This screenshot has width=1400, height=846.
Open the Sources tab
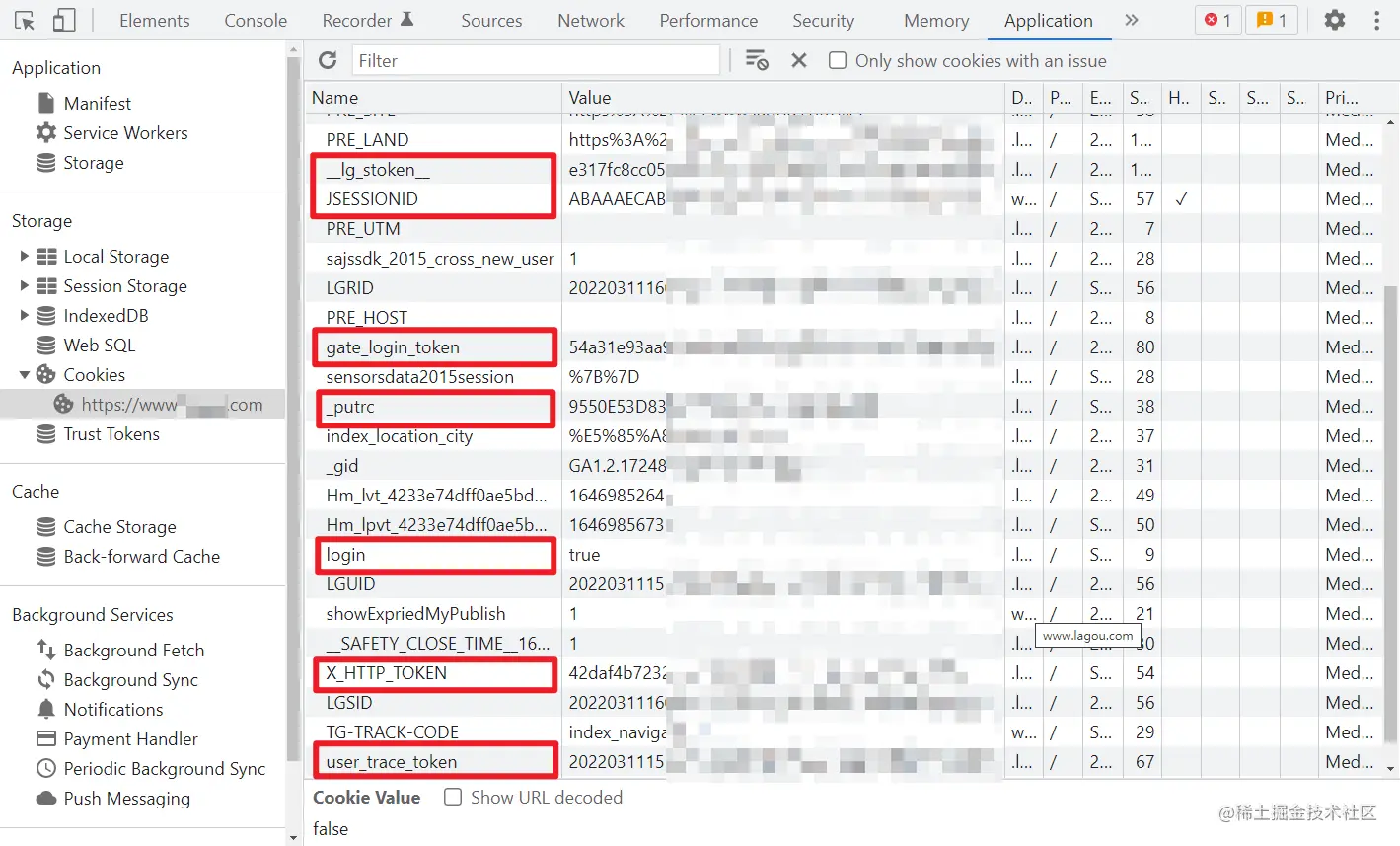[491, 20]
